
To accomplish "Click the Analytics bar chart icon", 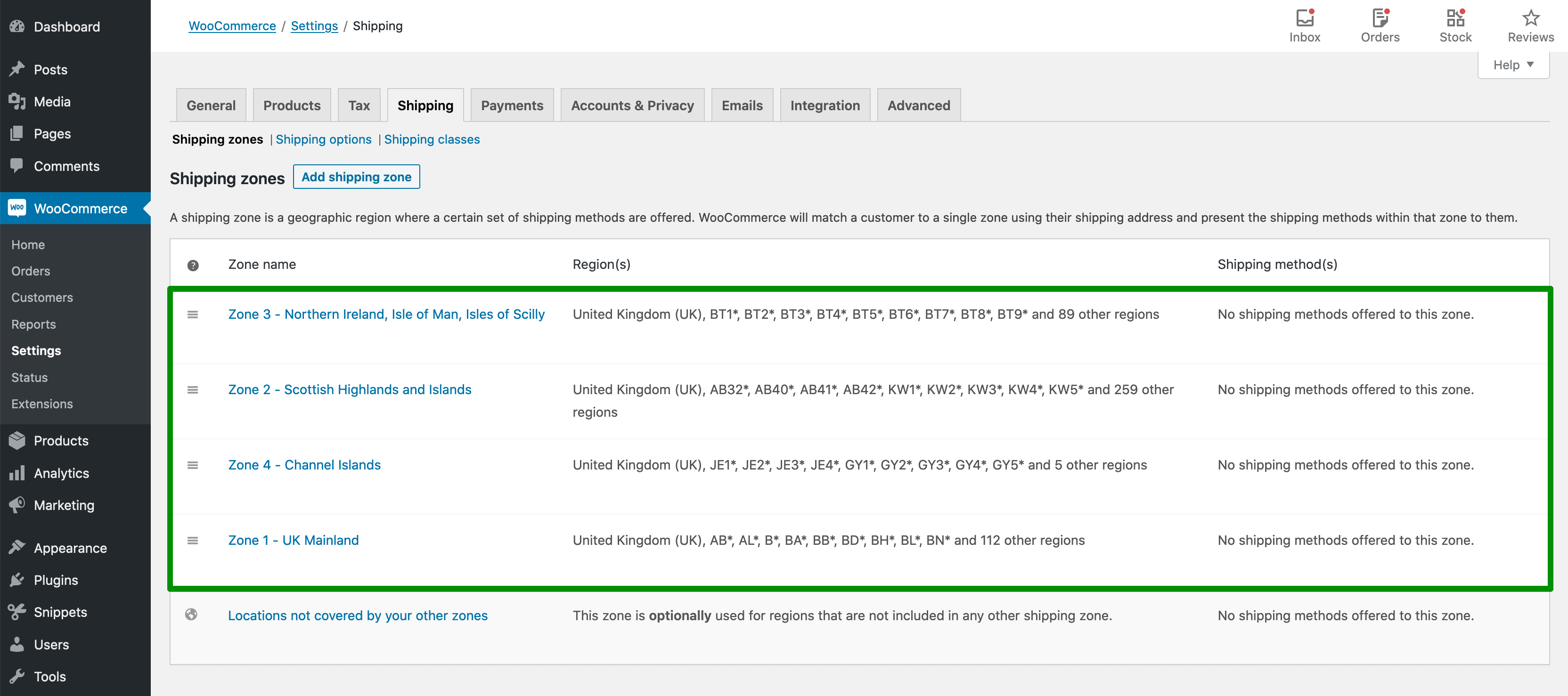I will click(17, 473).
